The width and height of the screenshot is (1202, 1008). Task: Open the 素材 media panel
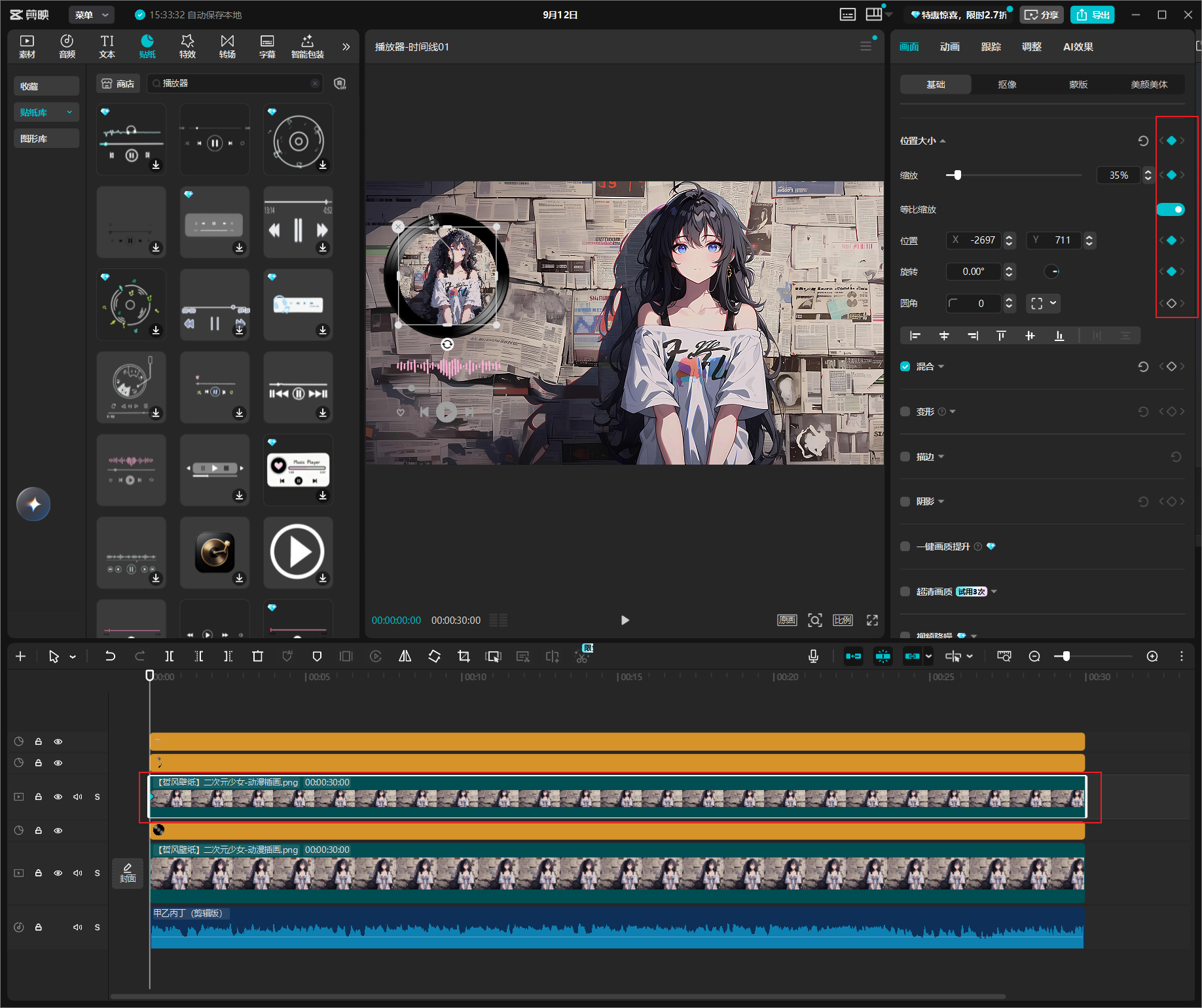(27, 46)
